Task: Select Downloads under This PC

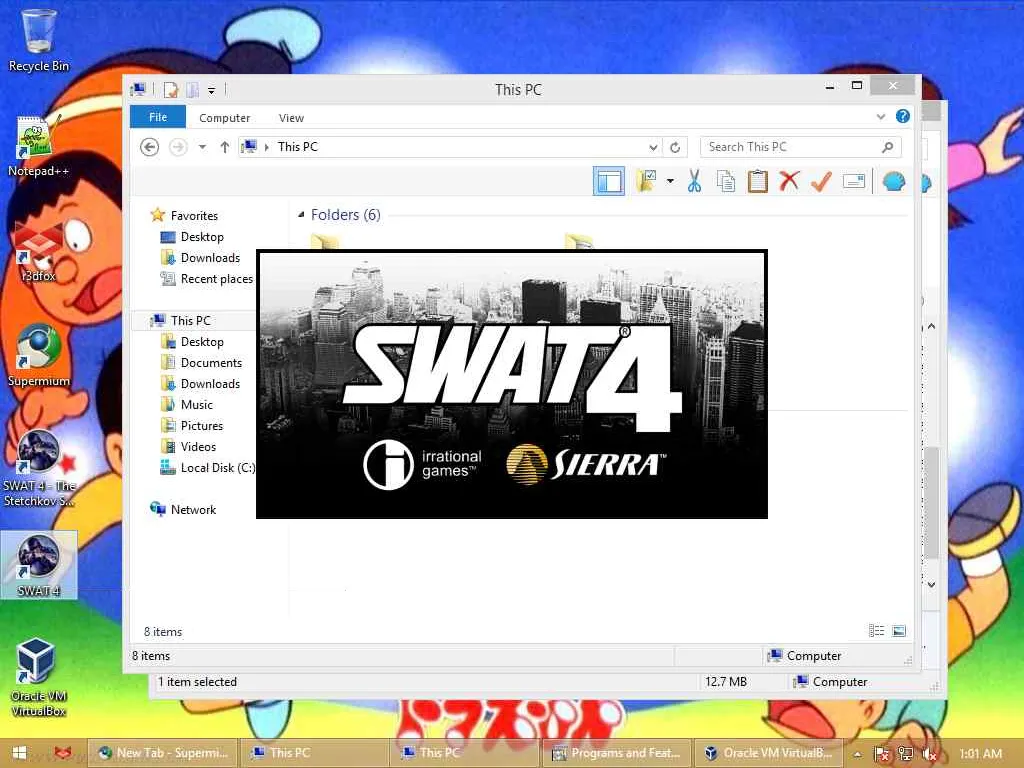Action: tap(210, 383)
